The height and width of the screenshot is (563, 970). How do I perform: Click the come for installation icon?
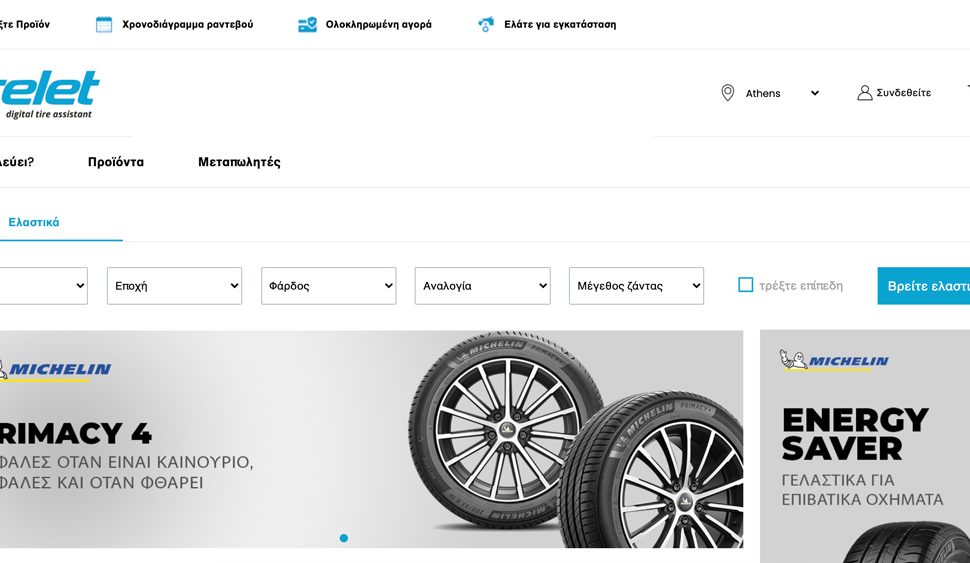pos(486,25)
